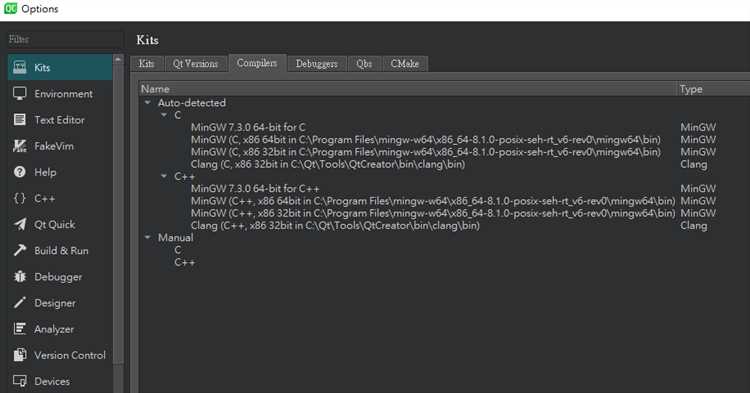Switch to the Debuggers tab
This screenshot has width=750, height=393.
pyautogui.click(x=317, y=64)
